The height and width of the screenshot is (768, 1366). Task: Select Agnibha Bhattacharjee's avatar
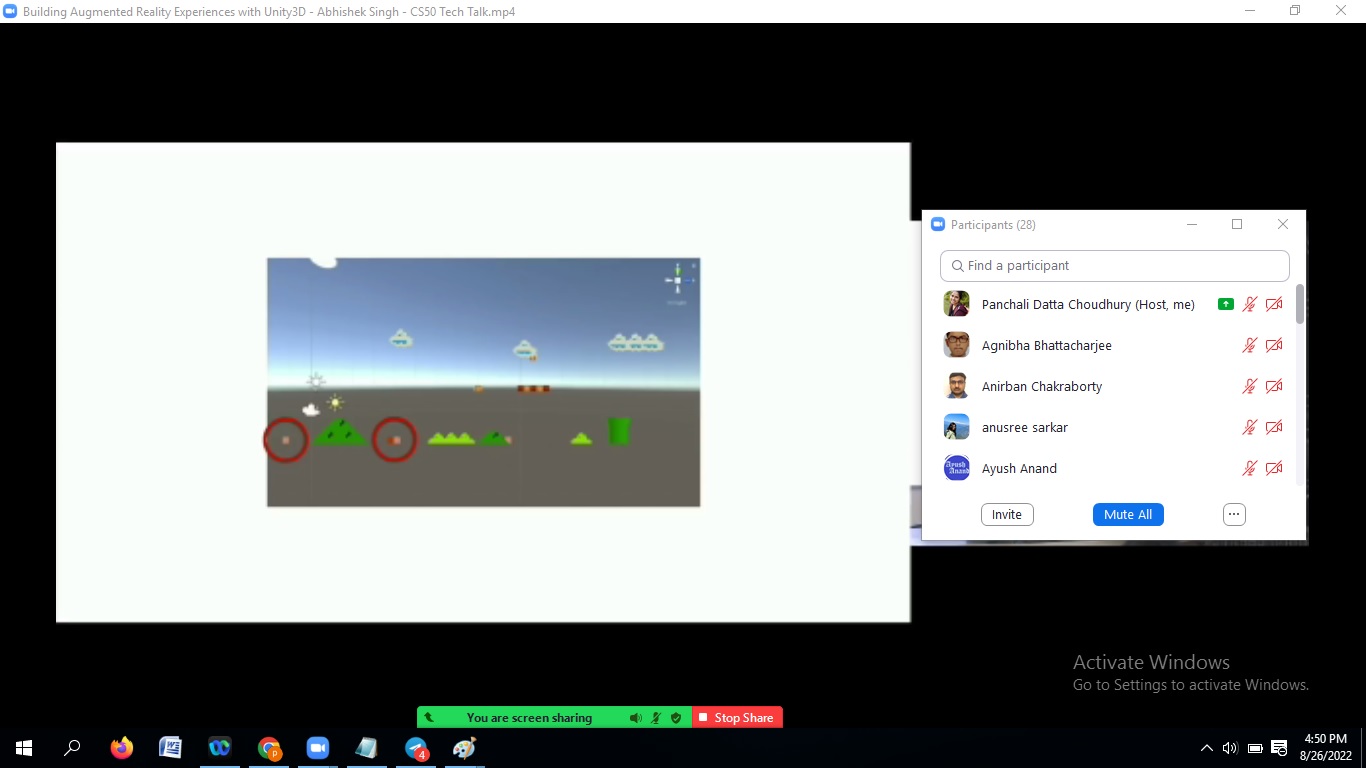coord(957,345)
